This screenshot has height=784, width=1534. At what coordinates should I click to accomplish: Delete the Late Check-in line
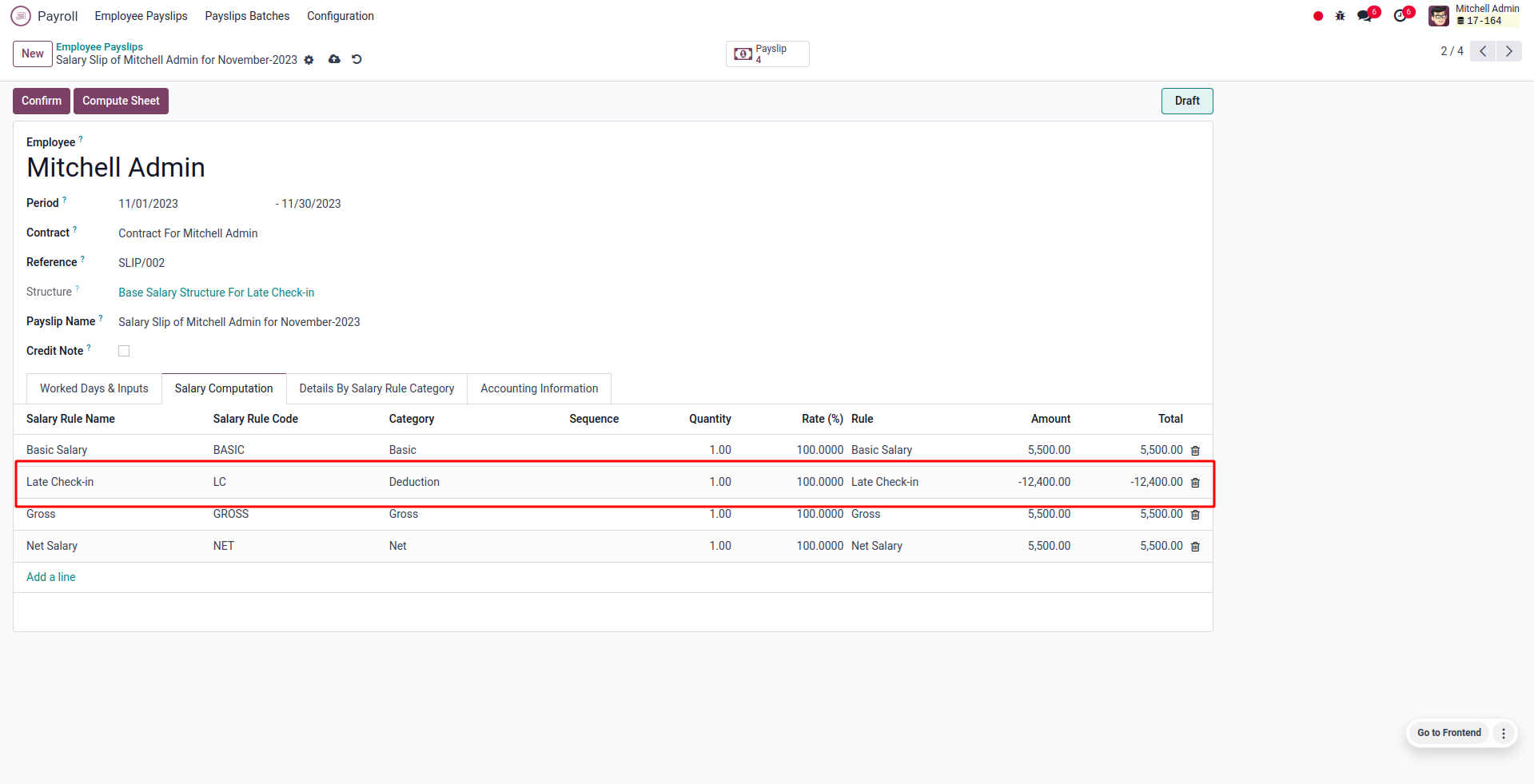(1195, 483)
